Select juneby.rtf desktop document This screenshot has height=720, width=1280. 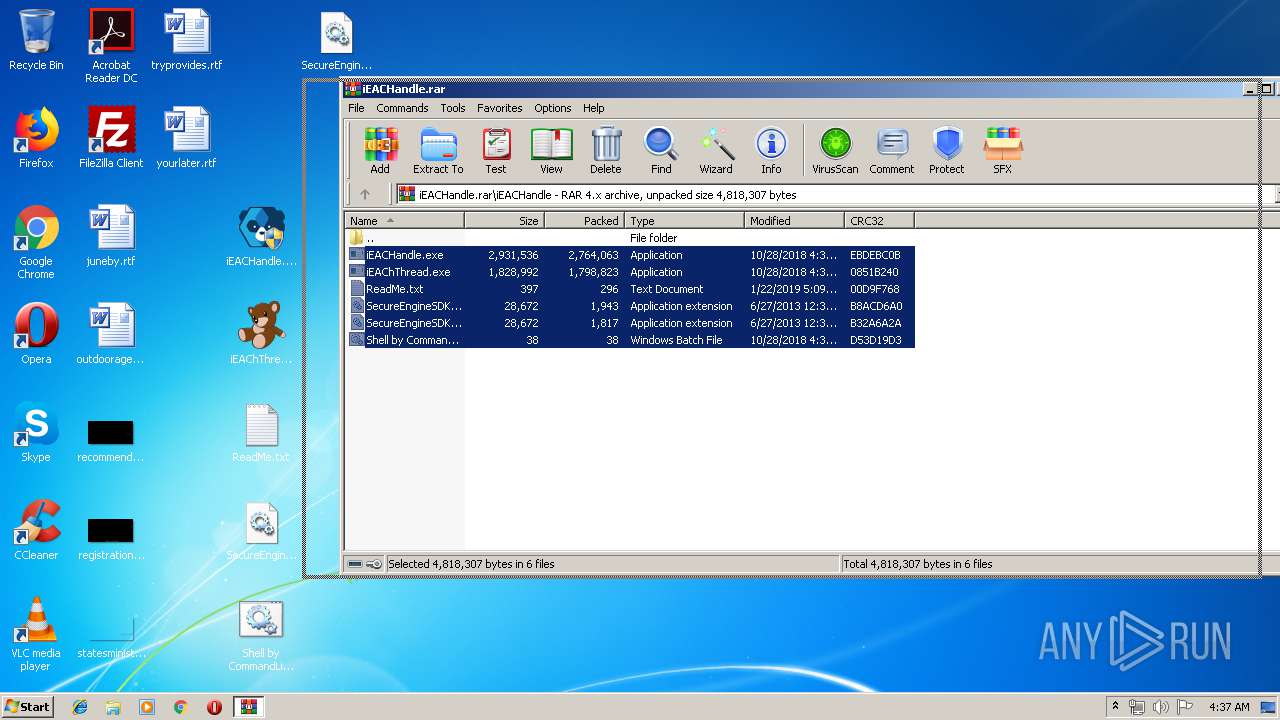pos(111,236)
